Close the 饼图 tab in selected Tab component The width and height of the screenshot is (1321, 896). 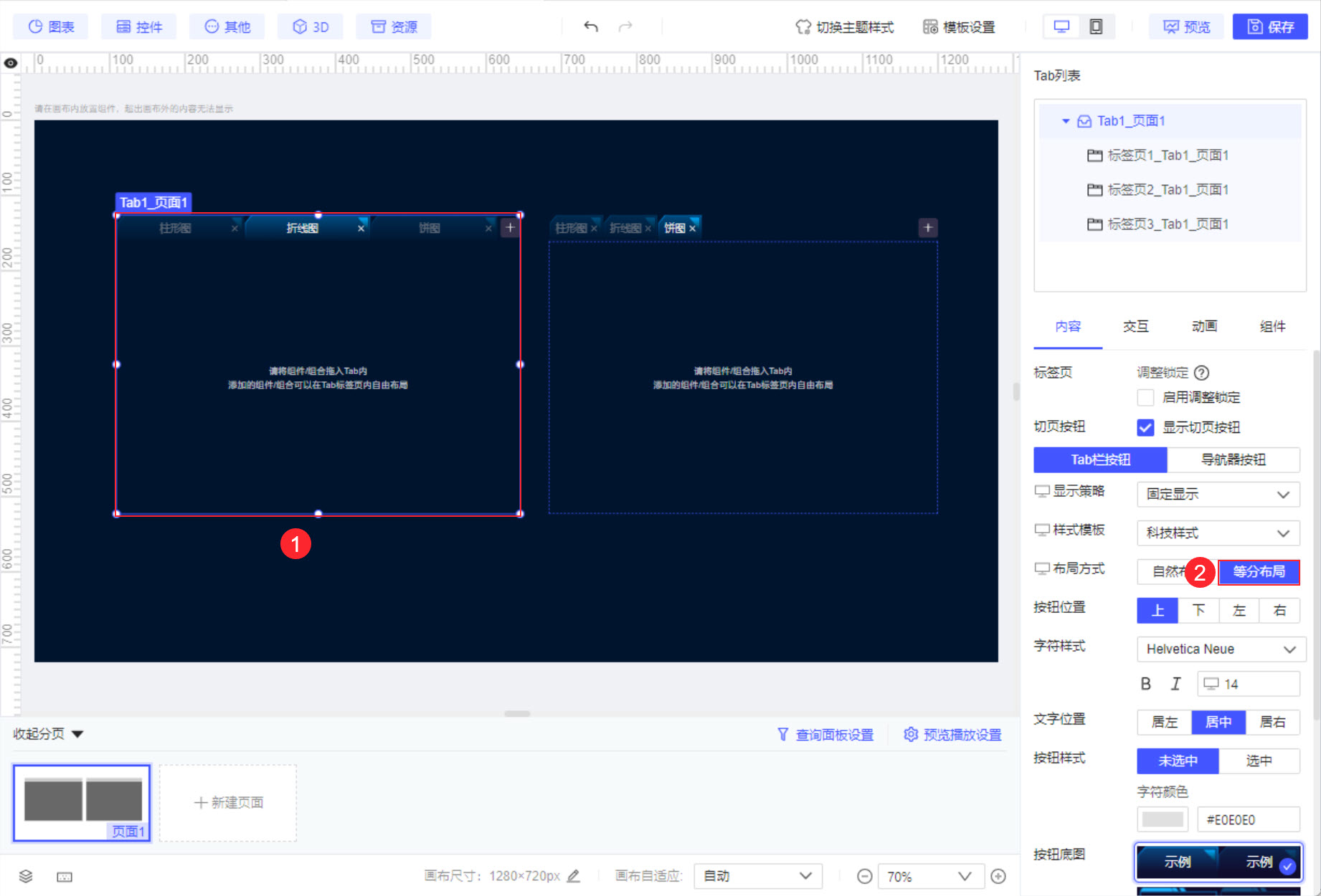pos(488,228)
